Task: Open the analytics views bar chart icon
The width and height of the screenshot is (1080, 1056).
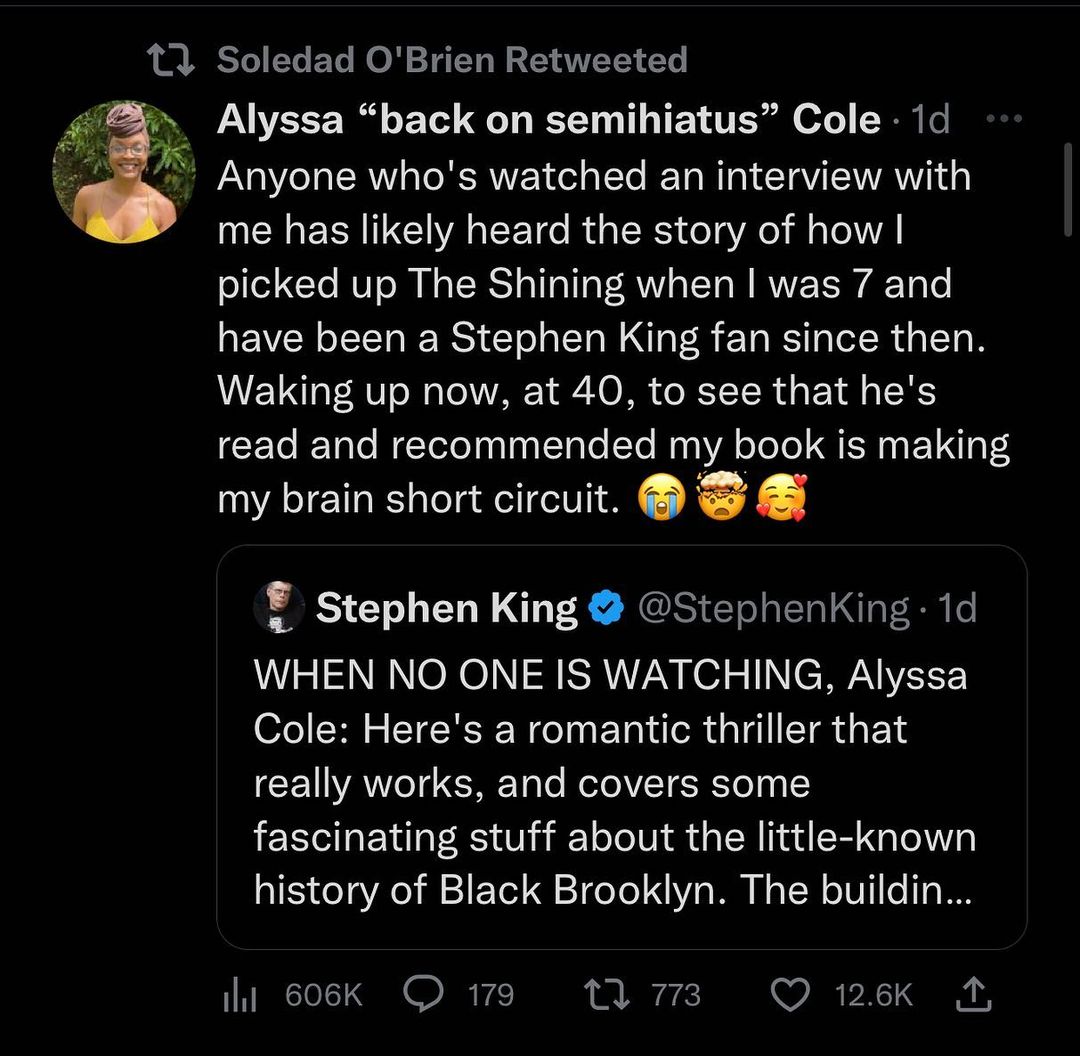Action: [235, 994]
